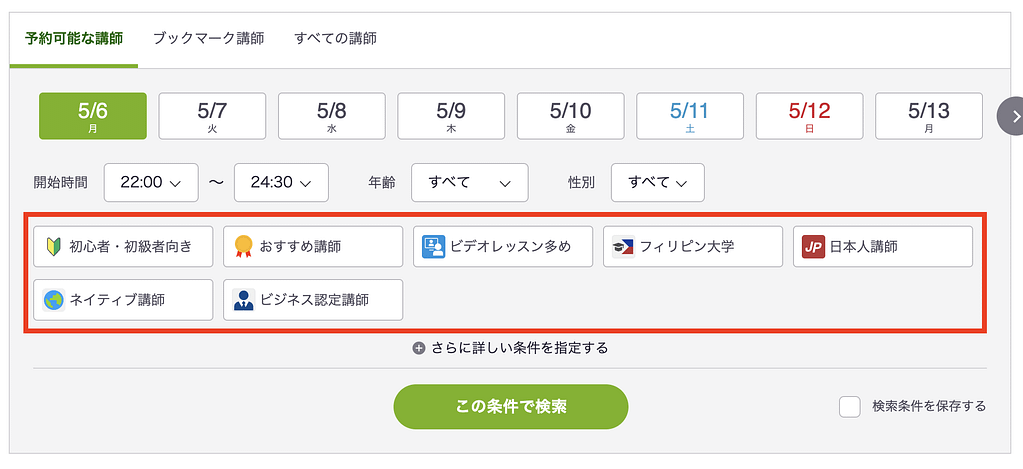This screenshot has width=1023, height=469.
Task: Click the business certified tutor icon
Action: coord(244,299)
